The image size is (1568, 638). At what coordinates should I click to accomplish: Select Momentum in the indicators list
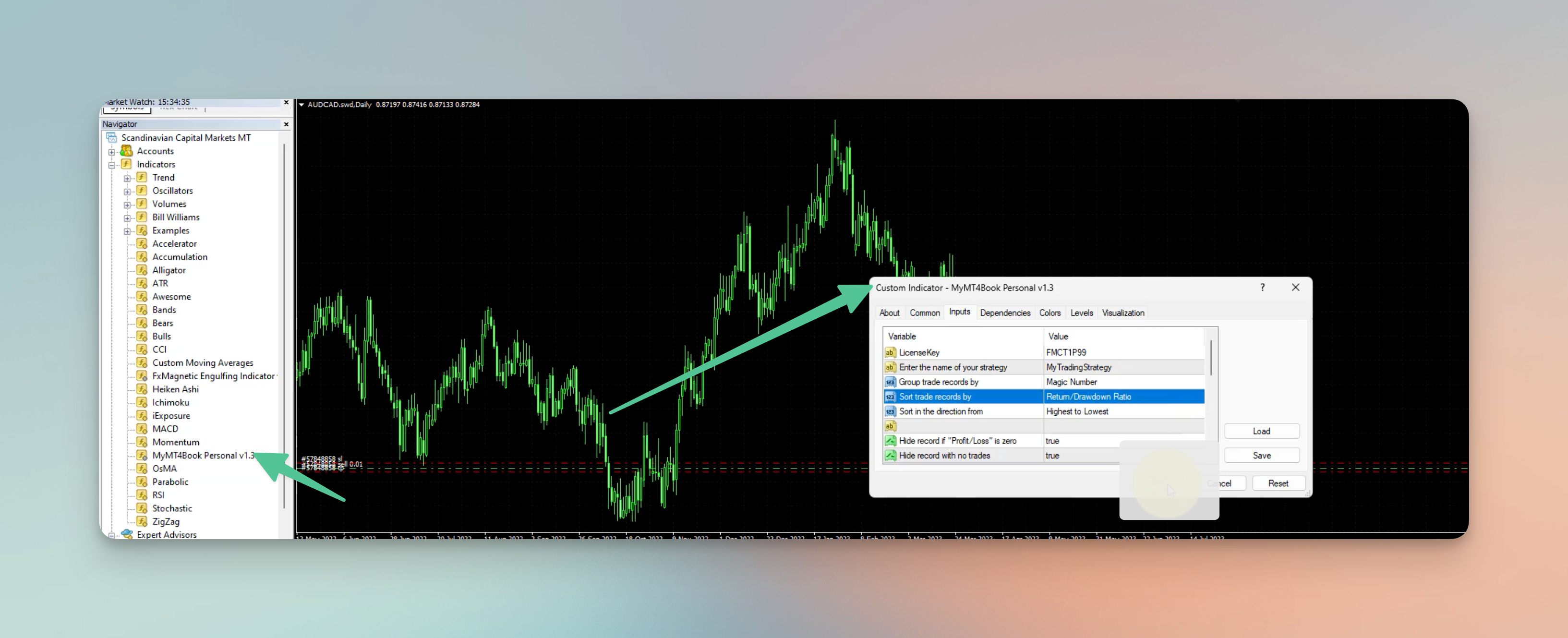point(175,442)
